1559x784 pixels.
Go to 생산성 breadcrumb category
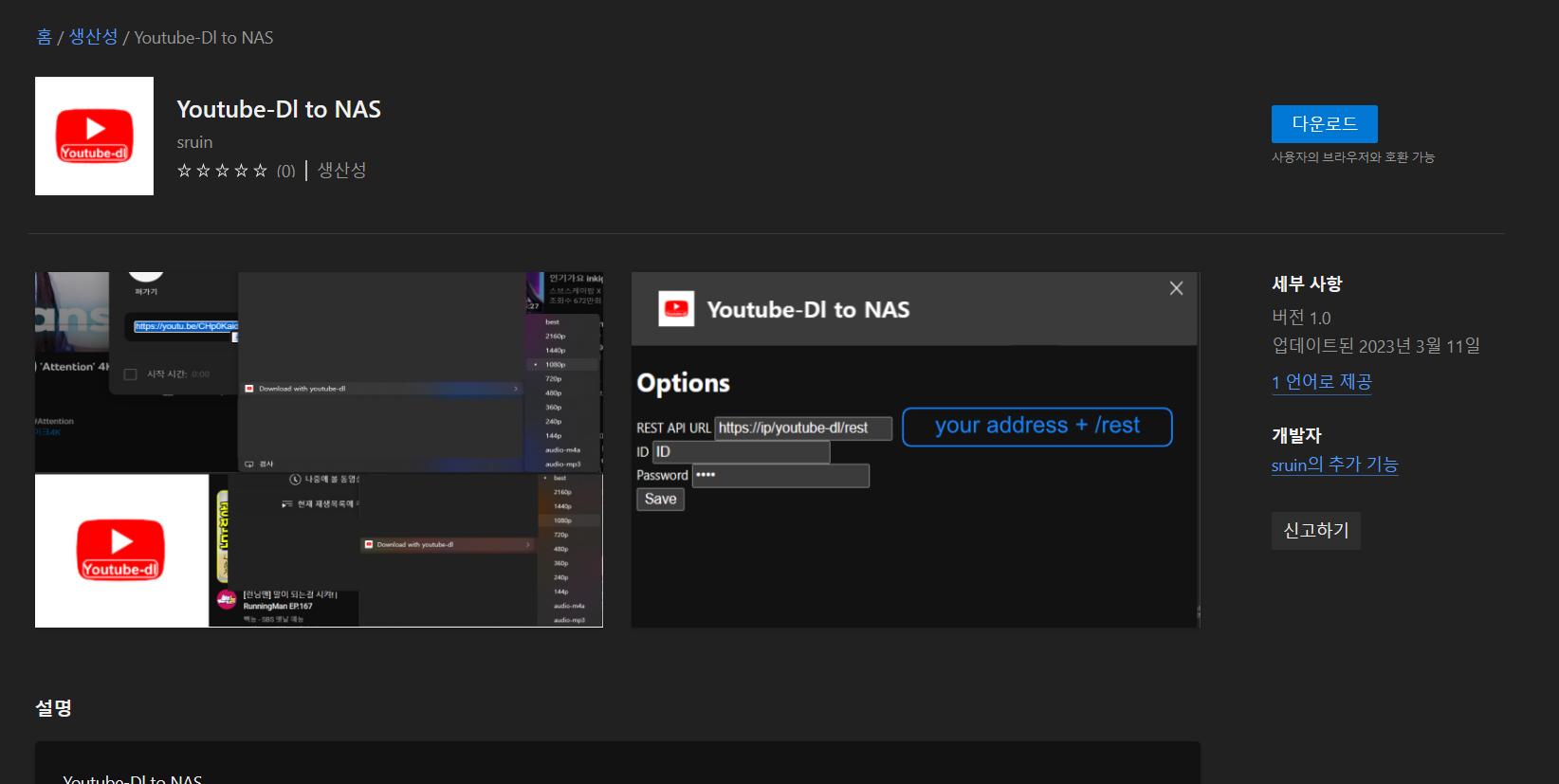(x=93, y=37)
